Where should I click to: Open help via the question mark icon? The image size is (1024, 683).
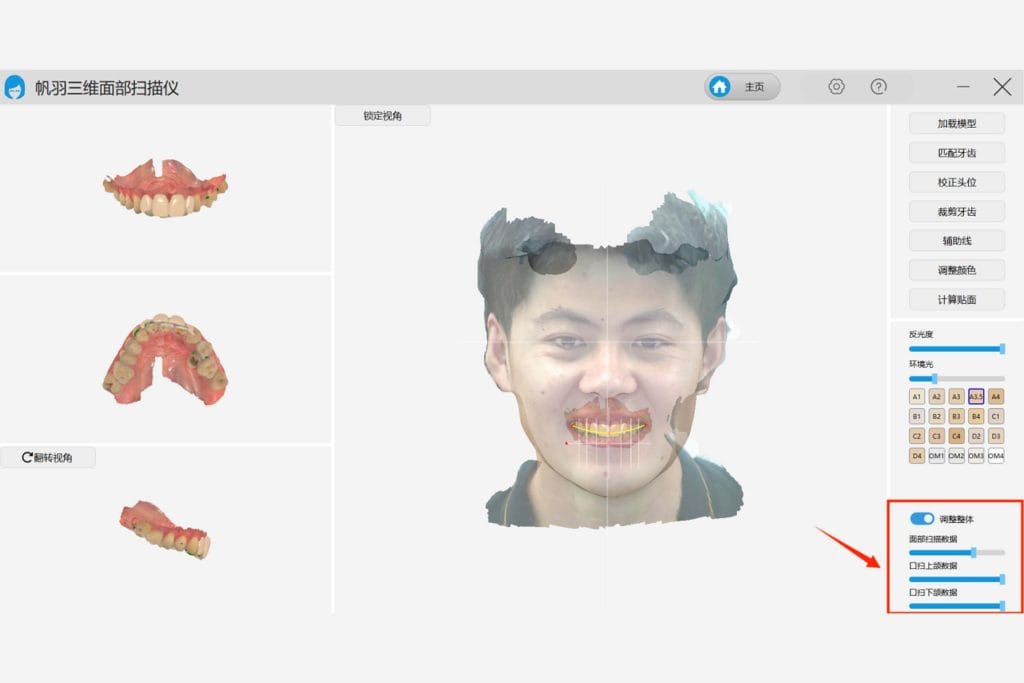(x=877, y=86)
